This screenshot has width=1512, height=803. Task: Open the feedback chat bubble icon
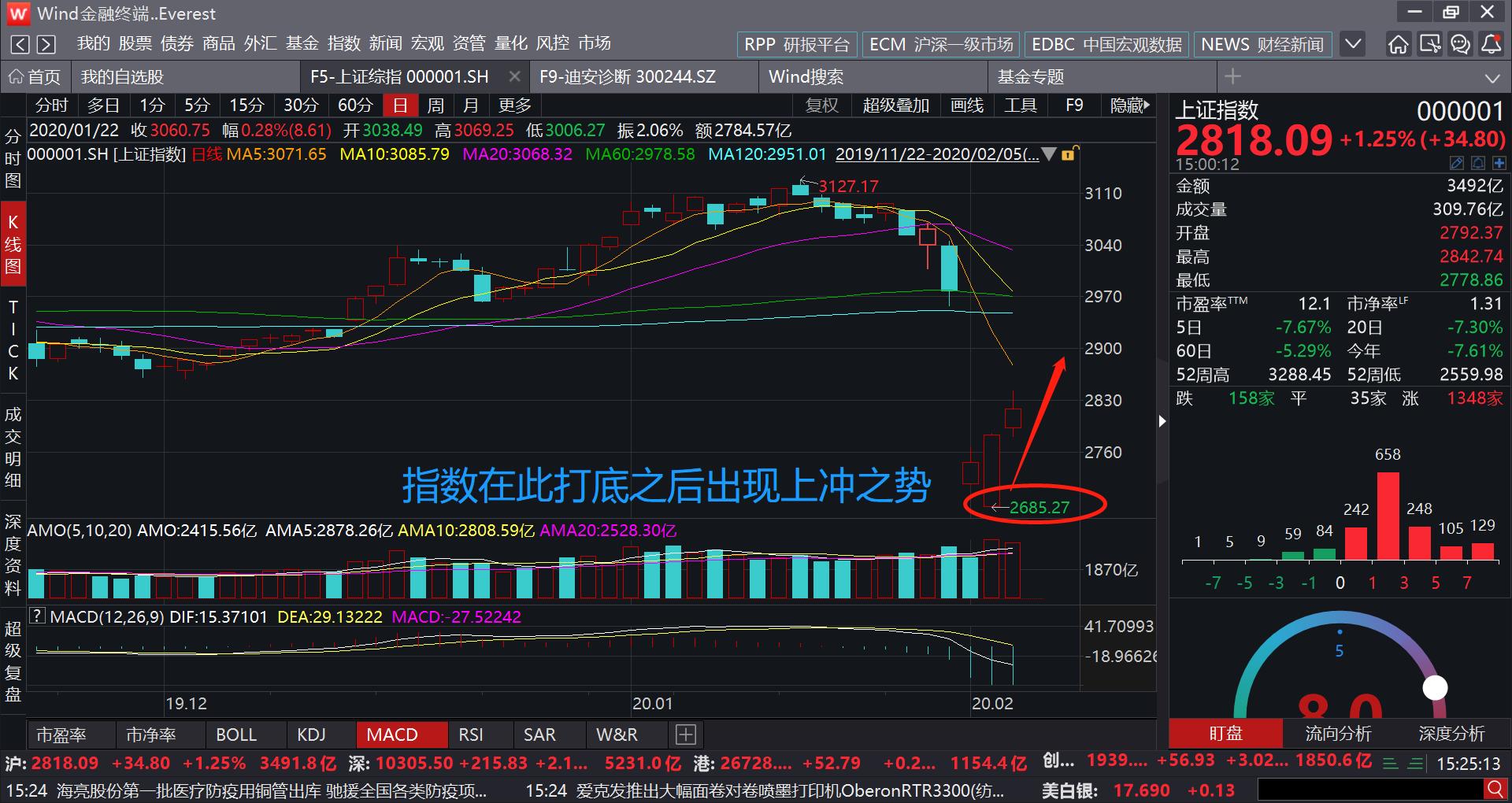(1461, 45)
